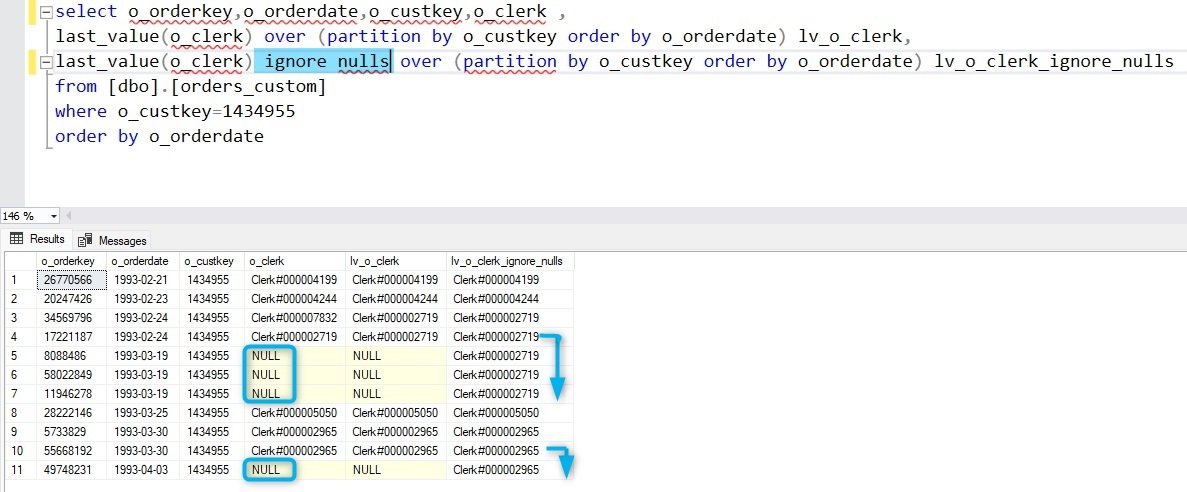Place the cursor on the o_custkey=1434955 condition
1187x492 pixels.
coord(206,111)
